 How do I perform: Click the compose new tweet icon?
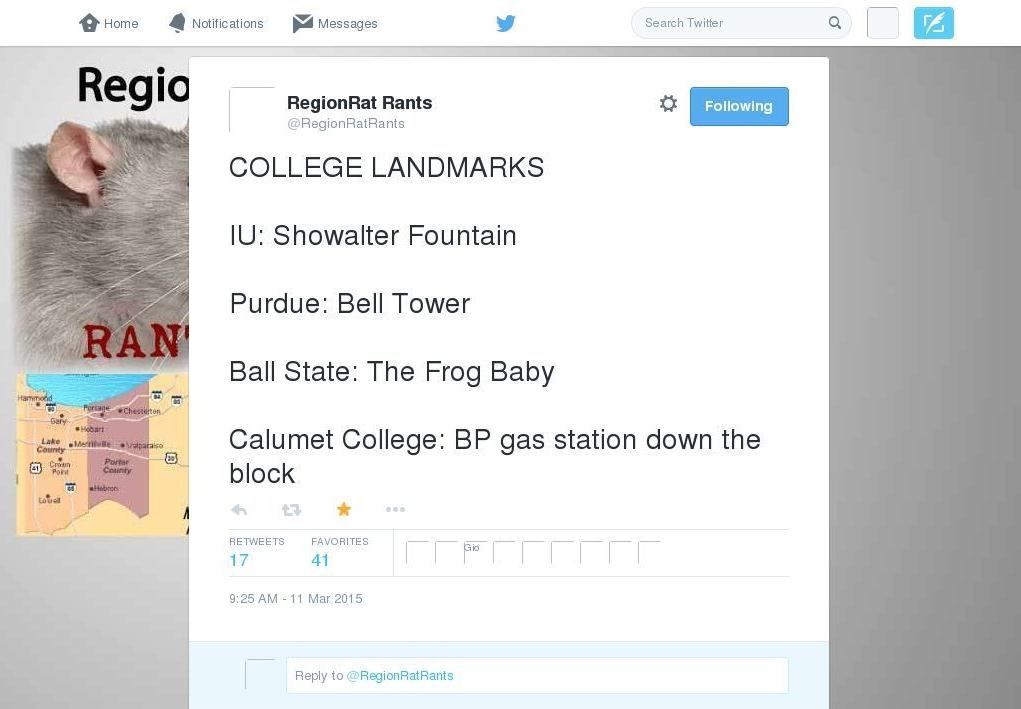933,23
